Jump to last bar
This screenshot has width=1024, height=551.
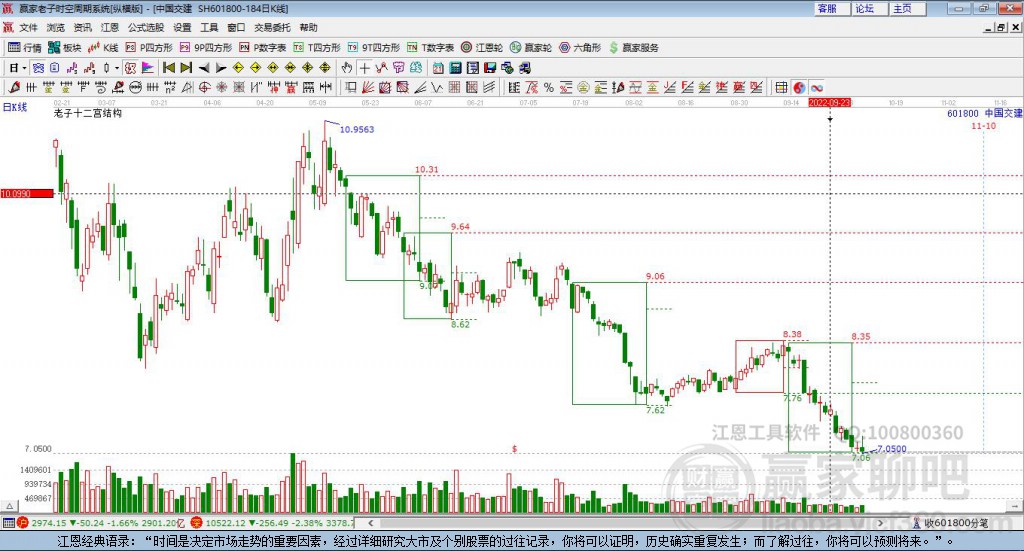tap(186, 68)
